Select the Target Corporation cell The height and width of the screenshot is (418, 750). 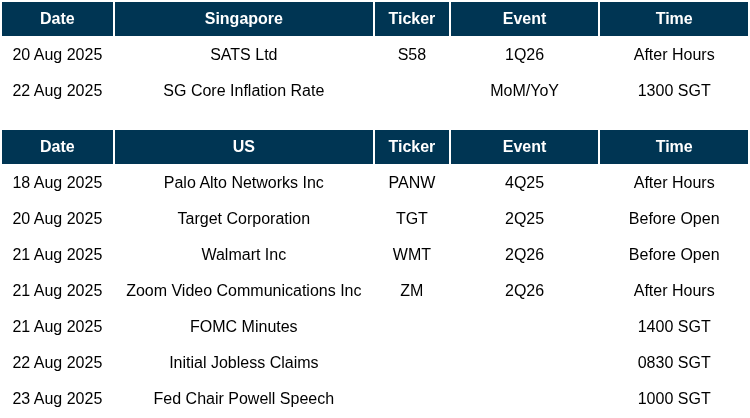pyautogui.click(x=243, y=219)
